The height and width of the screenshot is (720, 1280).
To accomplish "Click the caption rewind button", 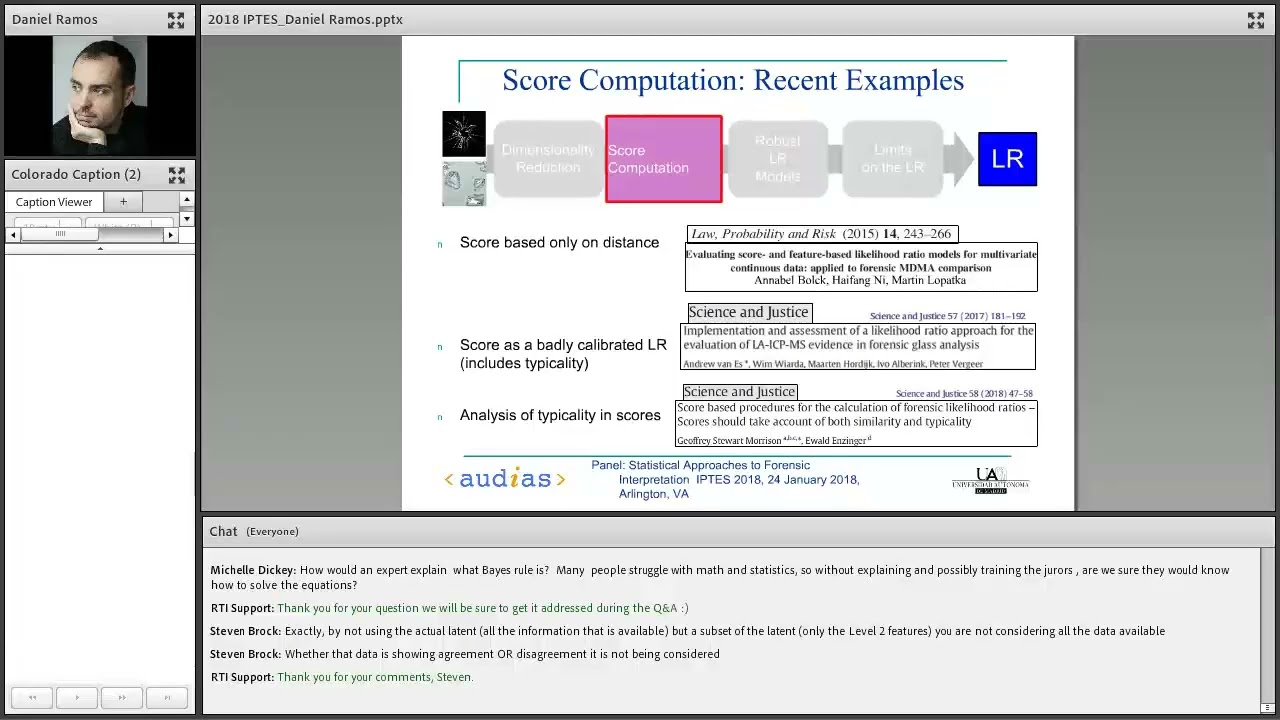I will pyautogui.click(x=32, y=698).
